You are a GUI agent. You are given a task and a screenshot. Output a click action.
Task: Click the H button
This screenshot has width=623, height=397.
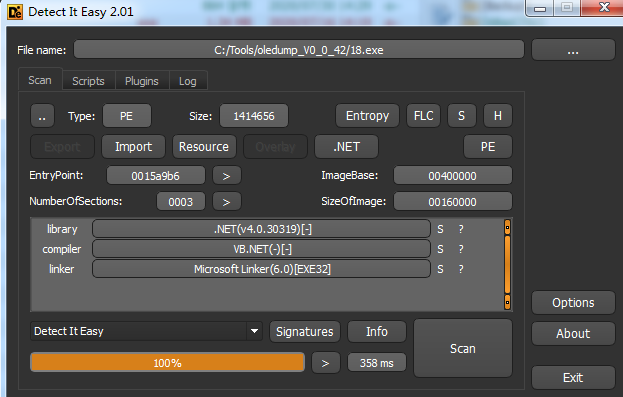[497, 116]
